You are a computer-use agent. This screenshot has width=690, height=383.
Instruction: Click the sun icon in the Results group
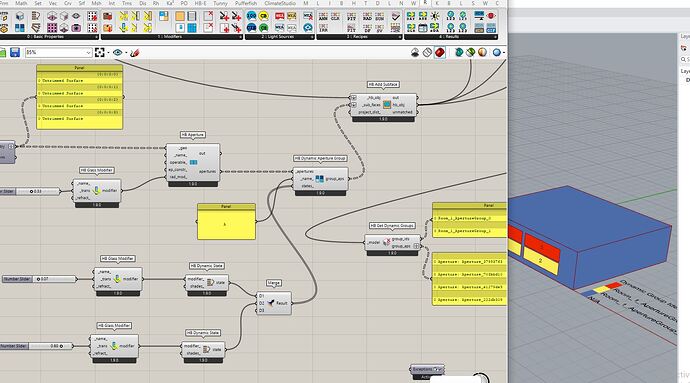pyautogui.click(x=435, y=17)
